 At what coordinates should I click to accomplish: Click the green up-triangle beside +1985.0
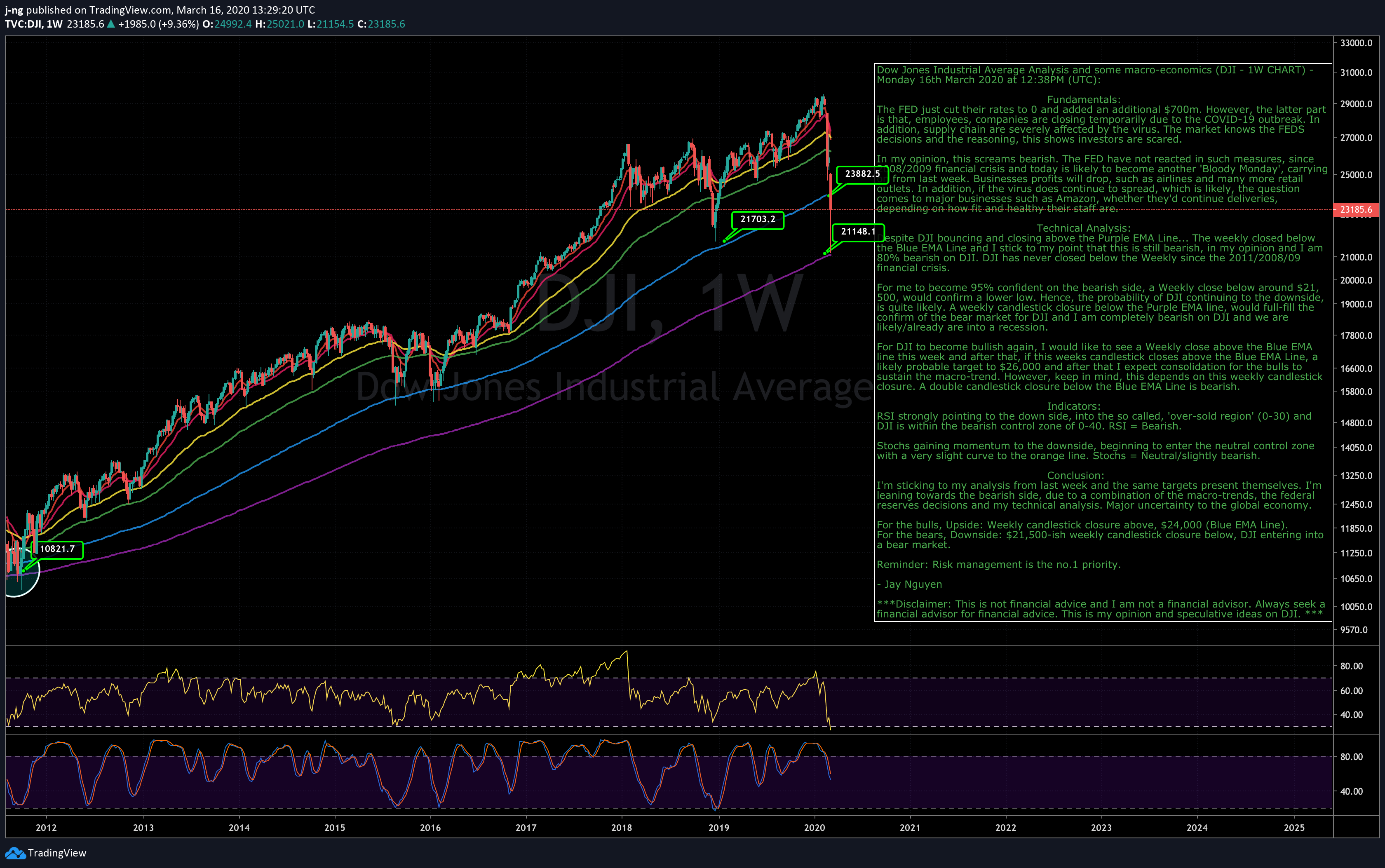pos(111,24)
